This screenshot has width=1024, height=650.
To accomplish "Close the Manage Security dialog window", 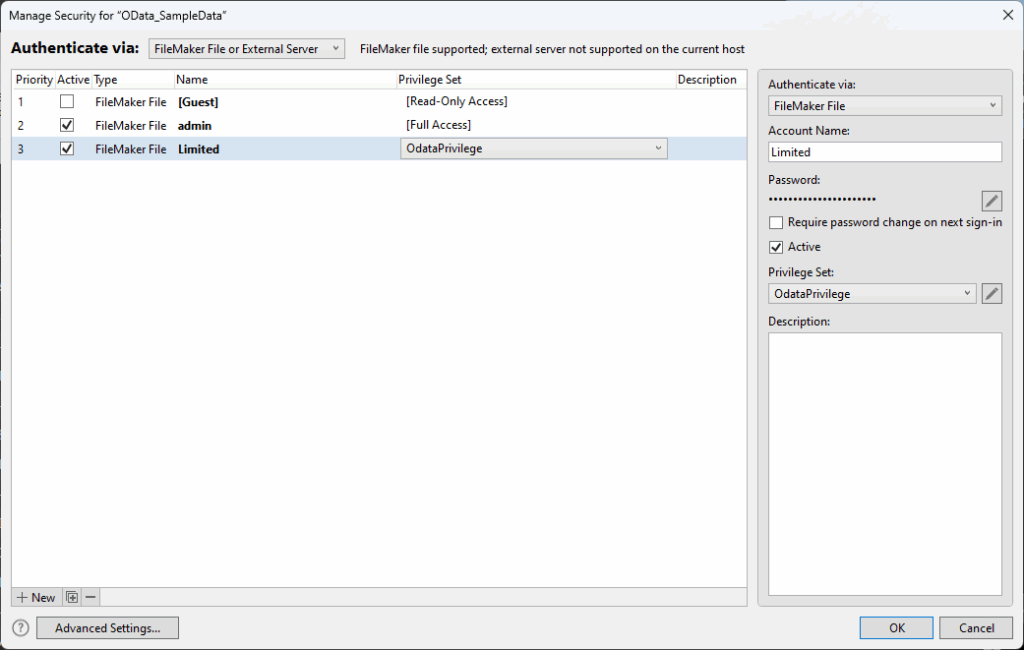I will click(x=1006, y=14).
